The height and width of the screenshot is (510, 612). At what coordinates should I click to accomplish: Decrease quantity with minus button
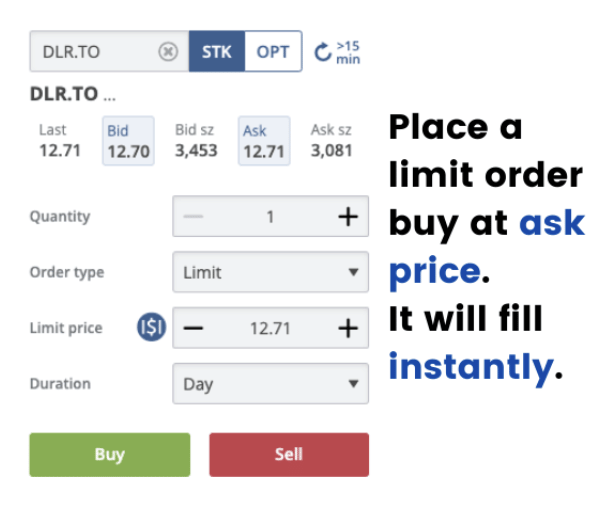coord(194,216)
